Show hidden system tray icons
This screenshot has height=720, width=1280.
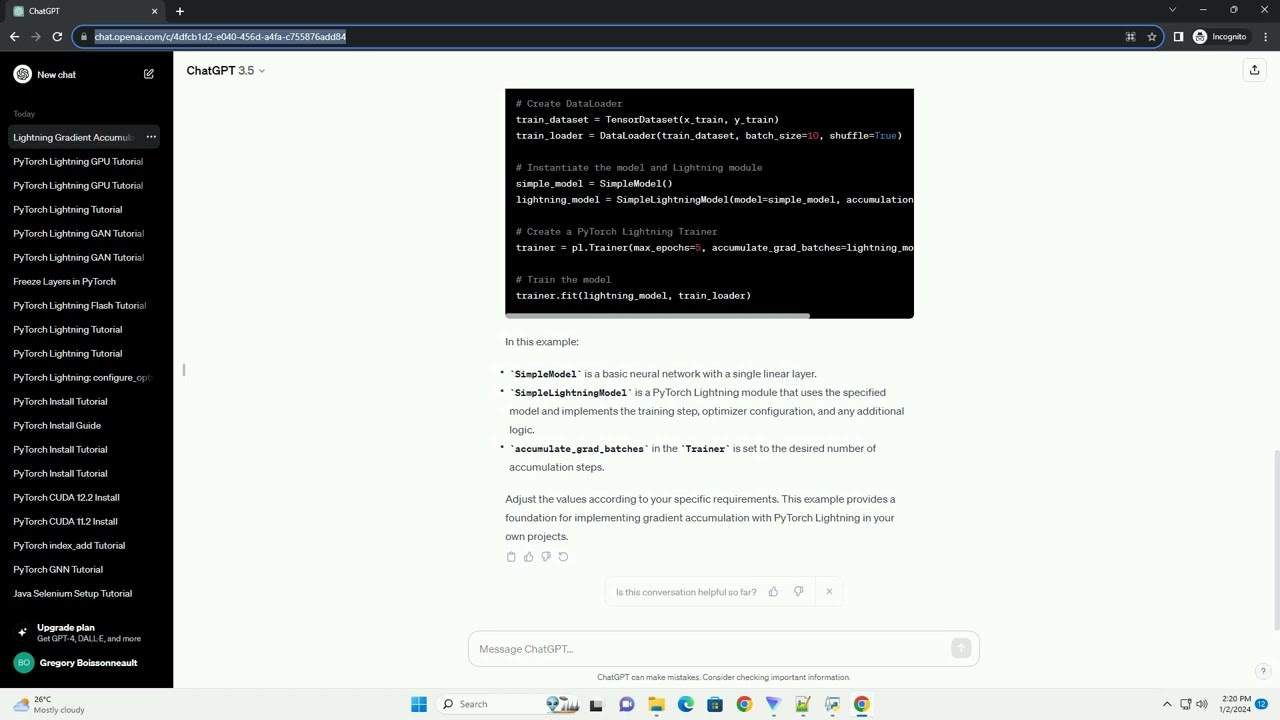point(1166,704)
